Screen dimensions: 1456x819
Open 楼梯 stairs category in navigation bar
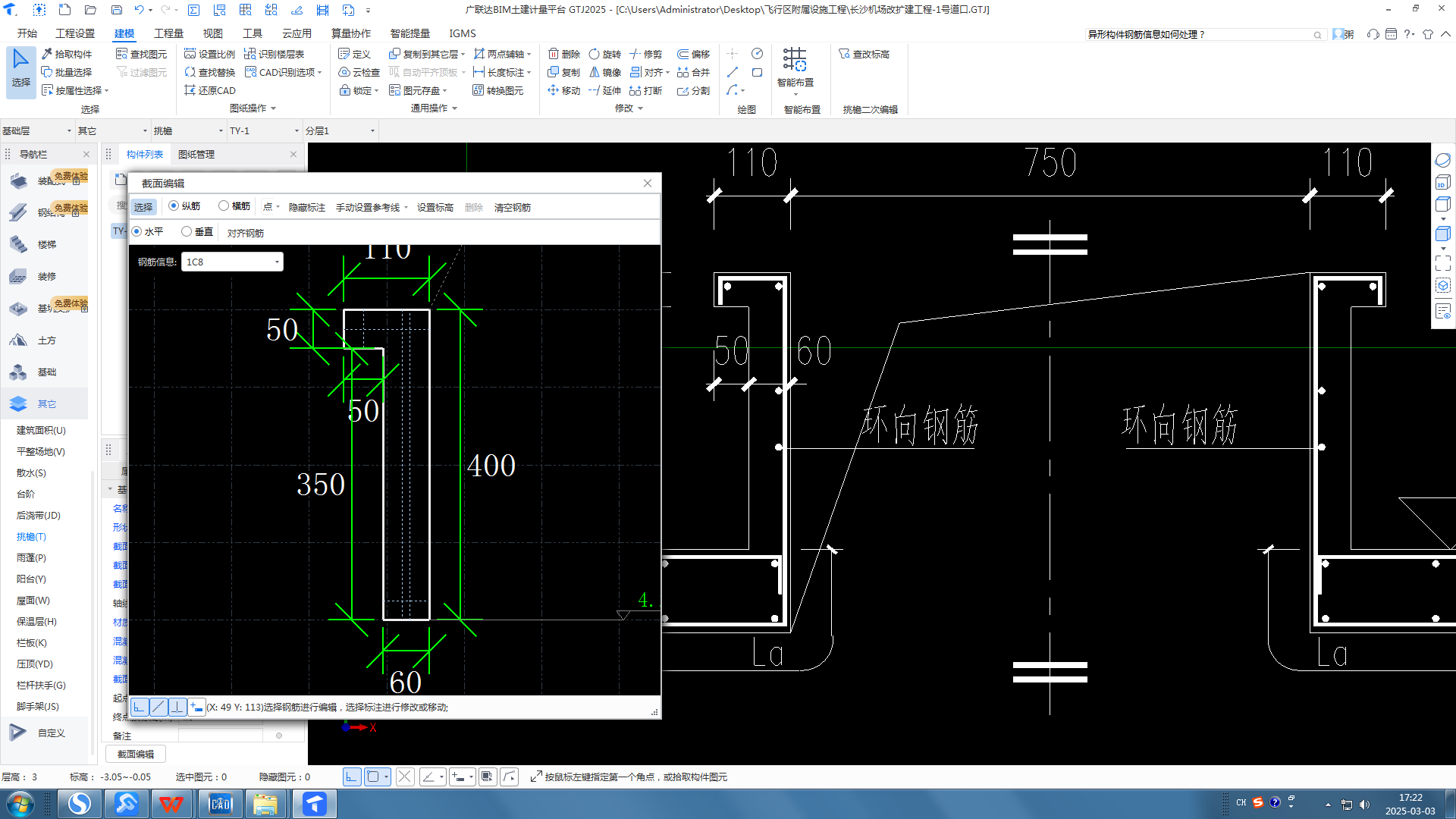(46, 244)
